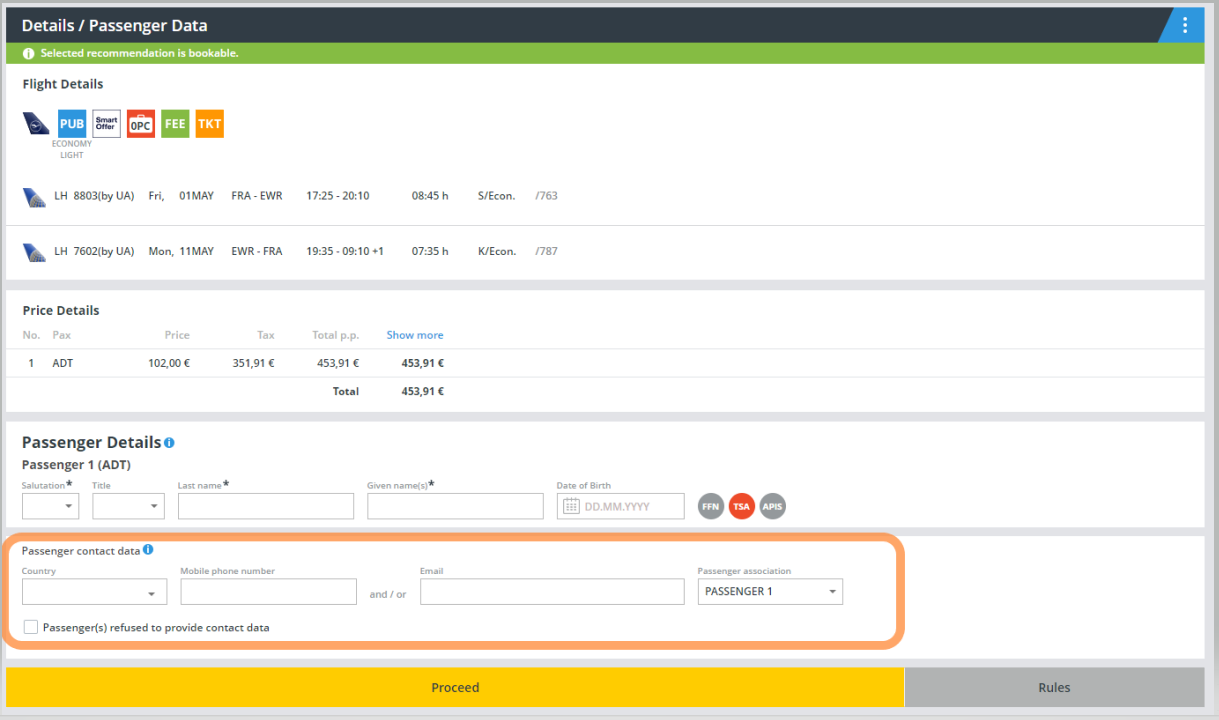Check Passenger(s) refused to provide contact data
The width and height of the screenshot is (1219, 720).
point(31,627)
